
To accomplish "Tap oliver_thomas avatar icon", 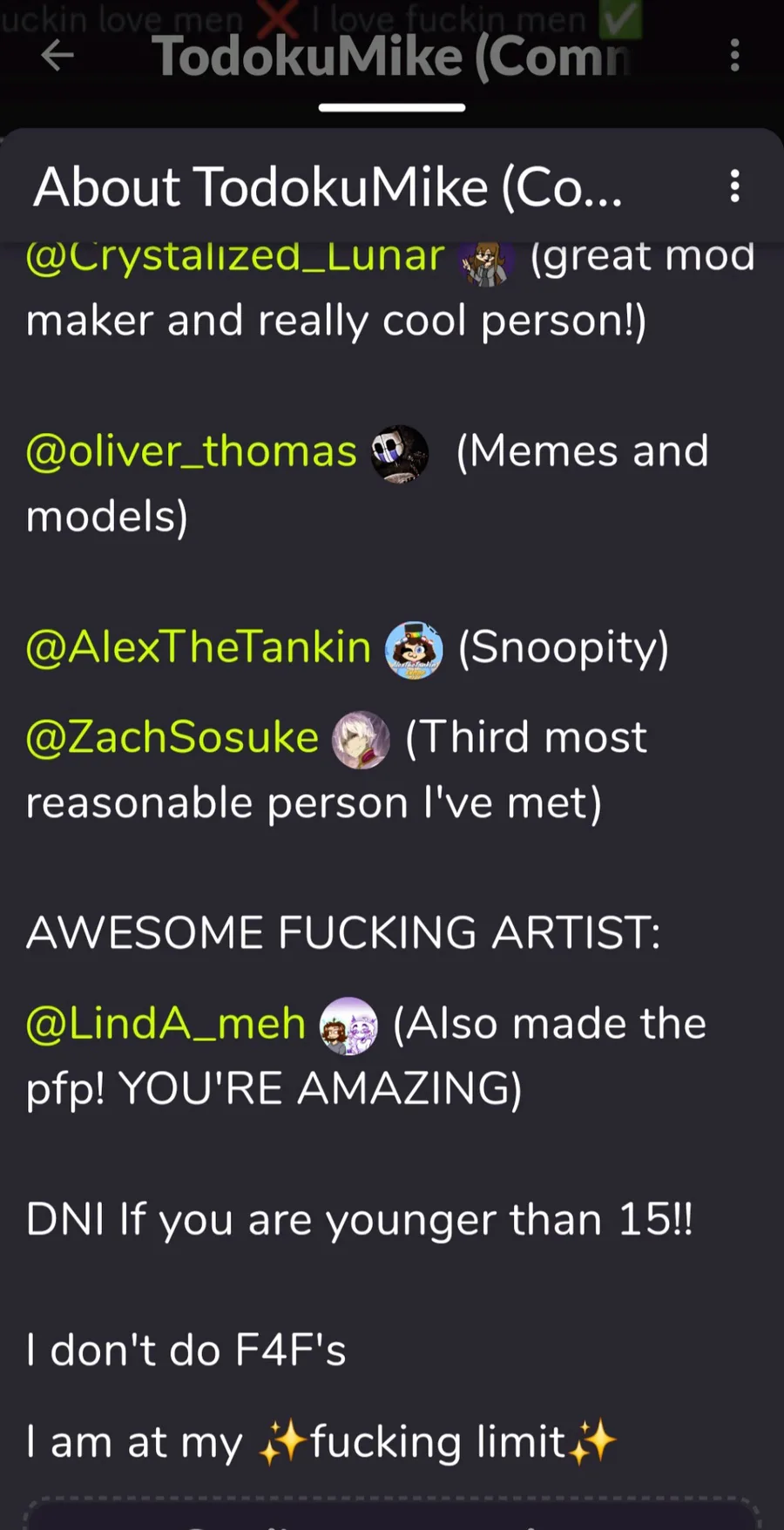I will pyautogui.click(x=400, y=454).
